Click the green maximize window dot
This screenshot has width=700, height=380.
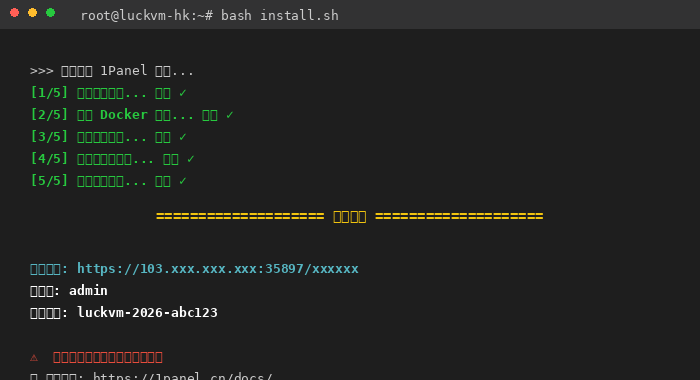(50, 13)
